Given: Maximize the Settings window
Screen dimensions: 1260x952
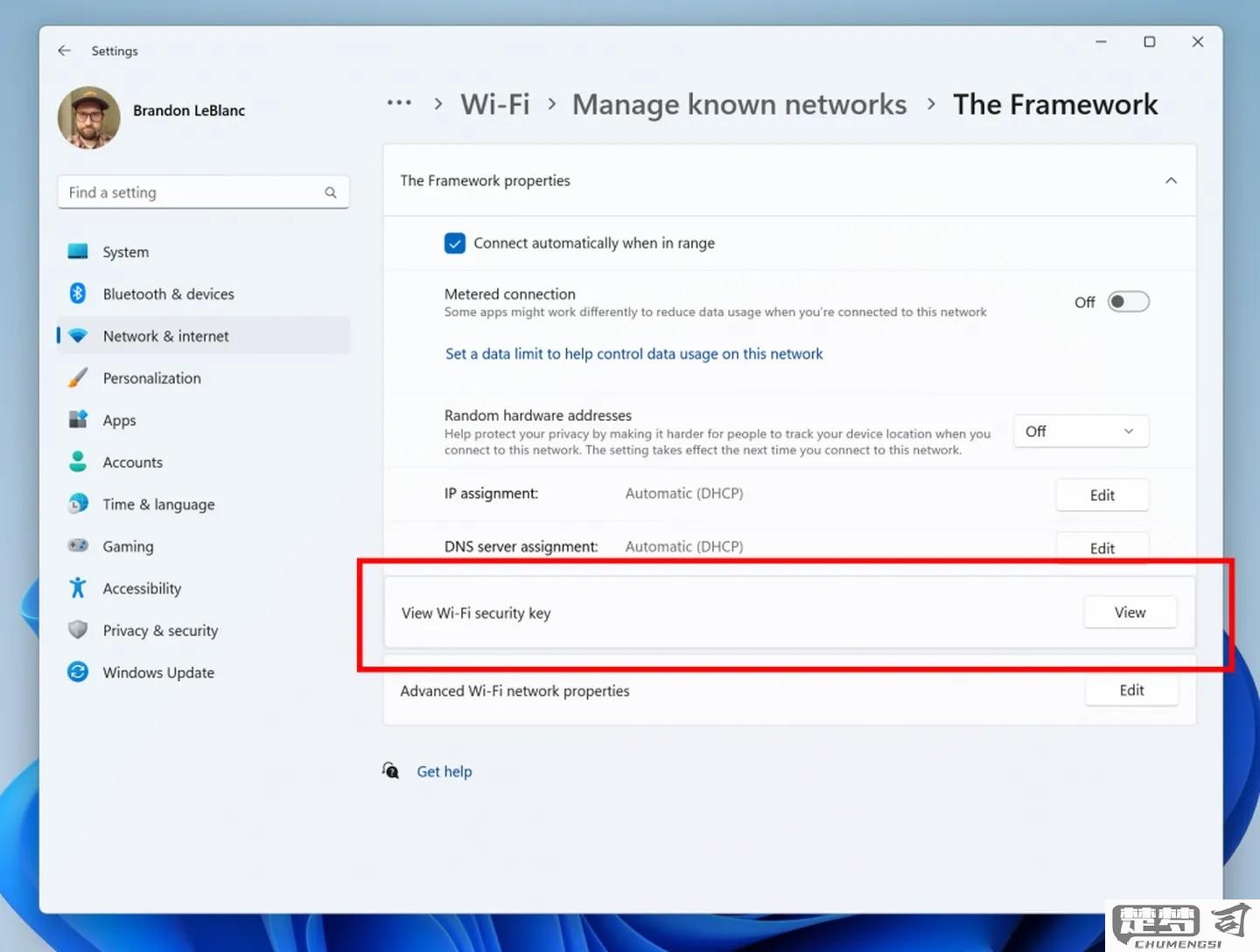Looking at the screenshot, I should click(1150, 42).
